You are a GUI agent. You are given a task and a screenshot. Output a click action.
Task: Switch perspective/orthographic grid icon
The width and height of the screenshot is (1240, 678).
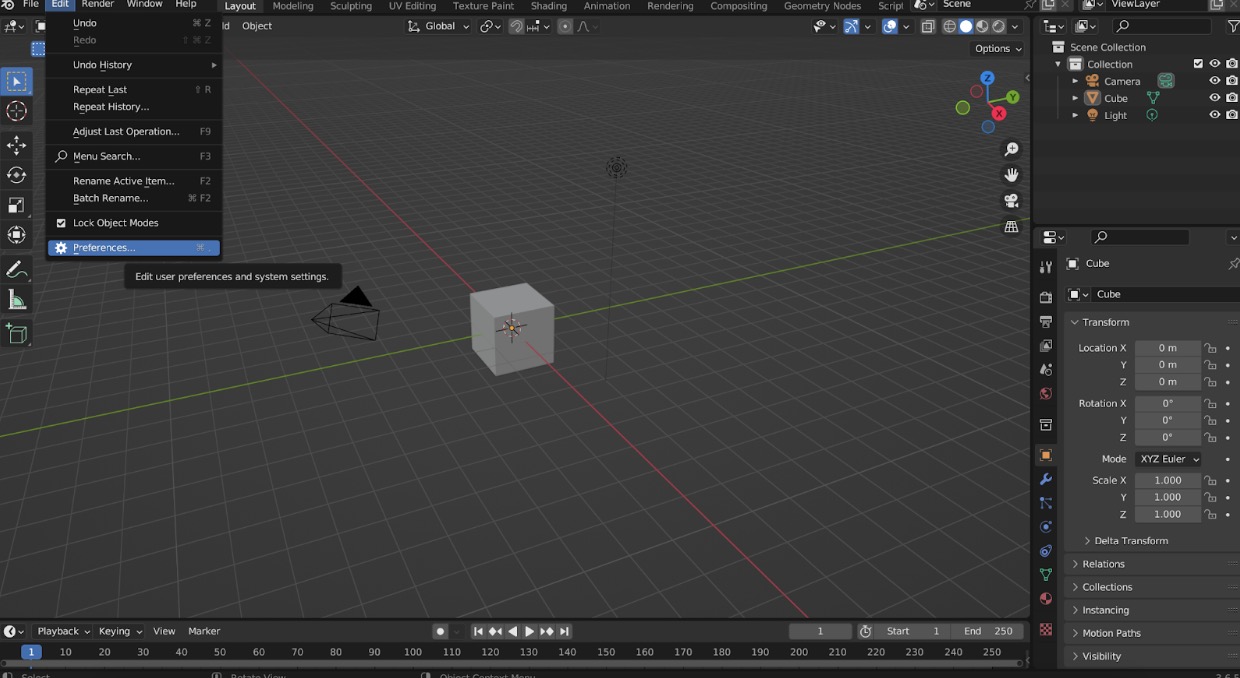pyautogui.click(x=1011, y=227)
